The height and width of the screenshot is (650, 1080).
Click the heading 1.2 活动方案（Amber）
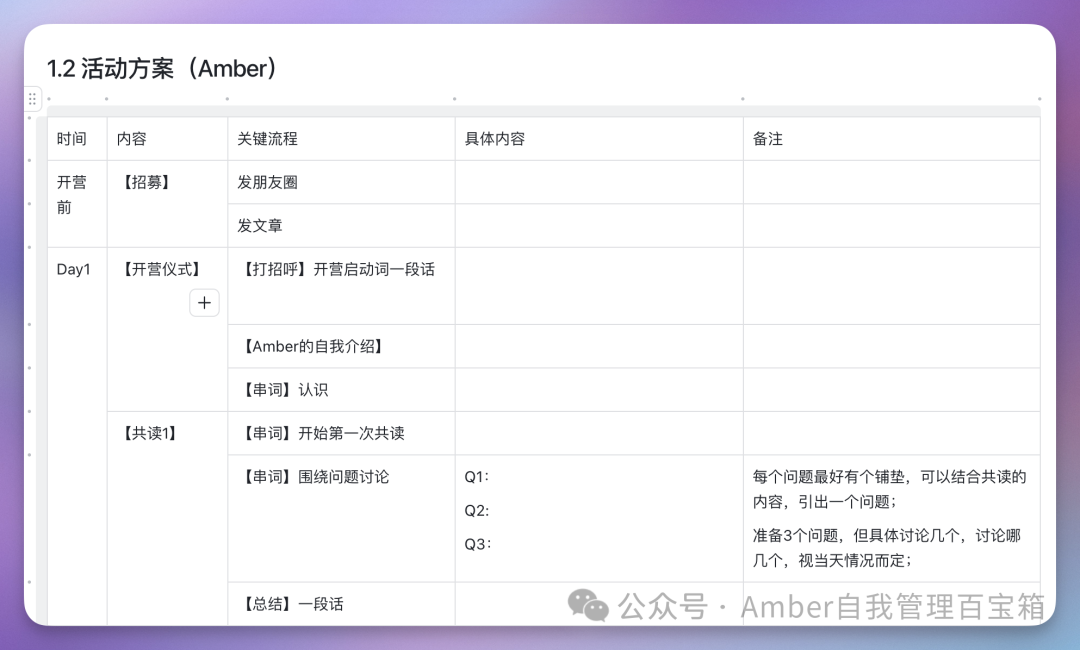163,68
